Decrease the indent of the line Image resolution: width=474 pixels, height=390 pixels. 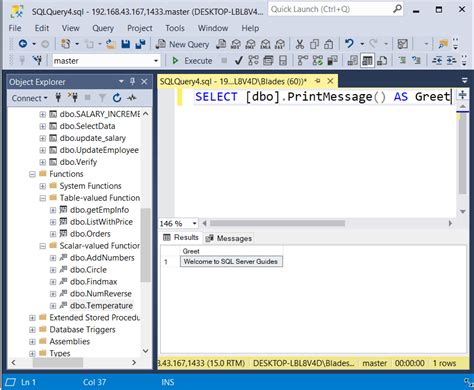(x=437, y=60)
